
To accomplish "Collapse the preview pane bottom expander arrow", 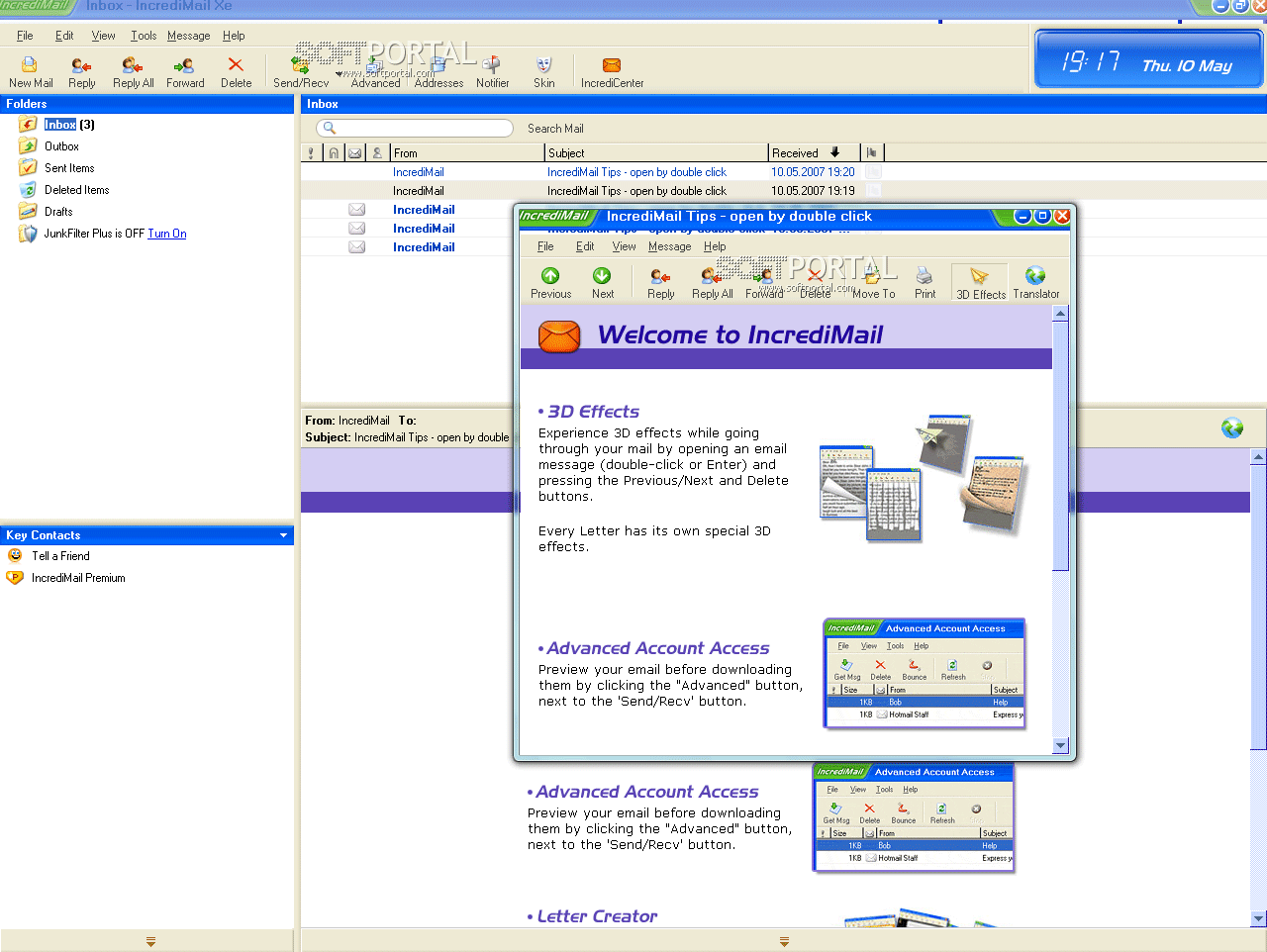I will 784,941.
